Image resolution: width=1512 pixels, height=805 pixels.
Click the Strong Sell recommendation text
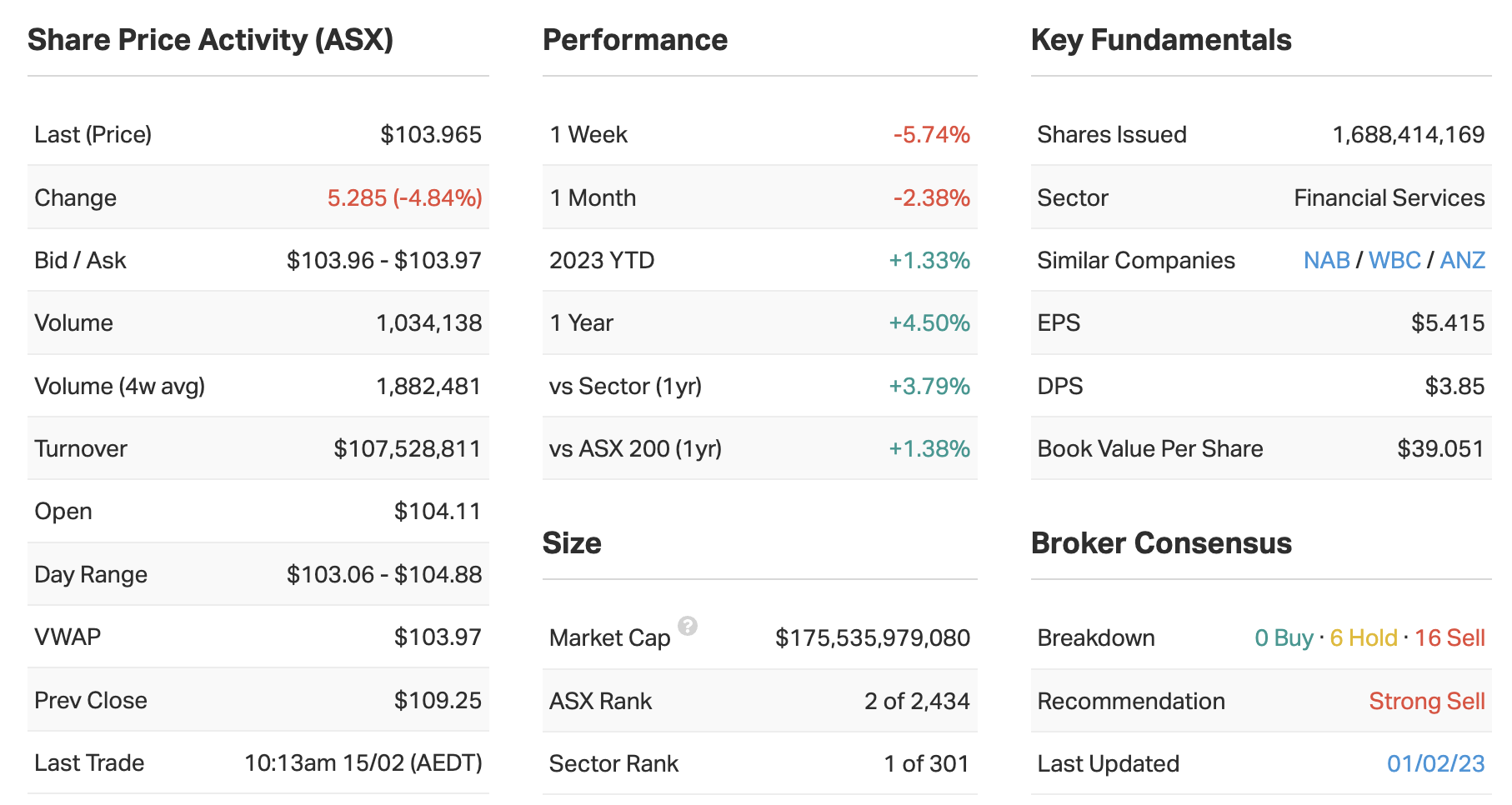pyautogui.click(x=1426, y=701)
